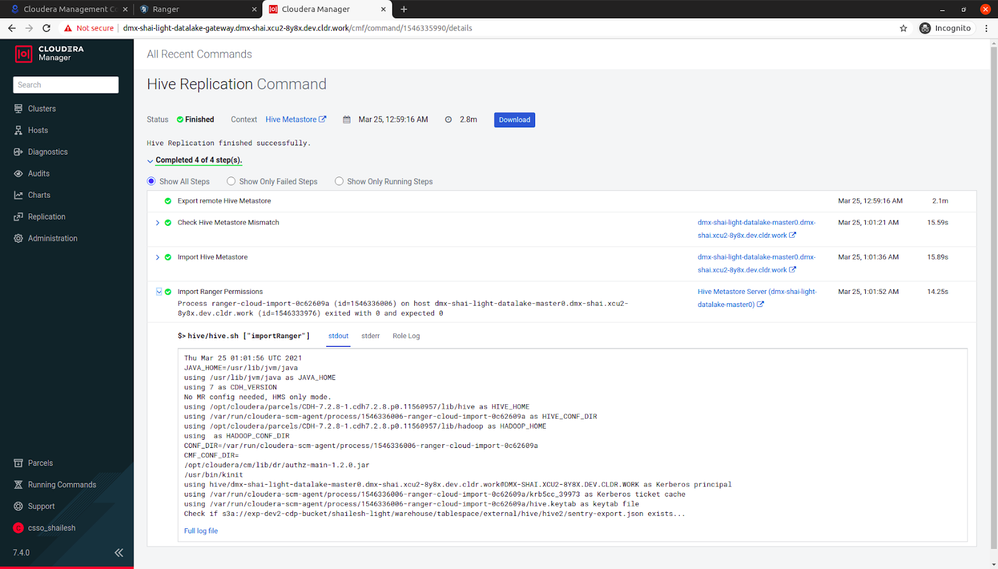Expand the Import Hive Metastore step
The image size is (998, 569).
[157, 257]
